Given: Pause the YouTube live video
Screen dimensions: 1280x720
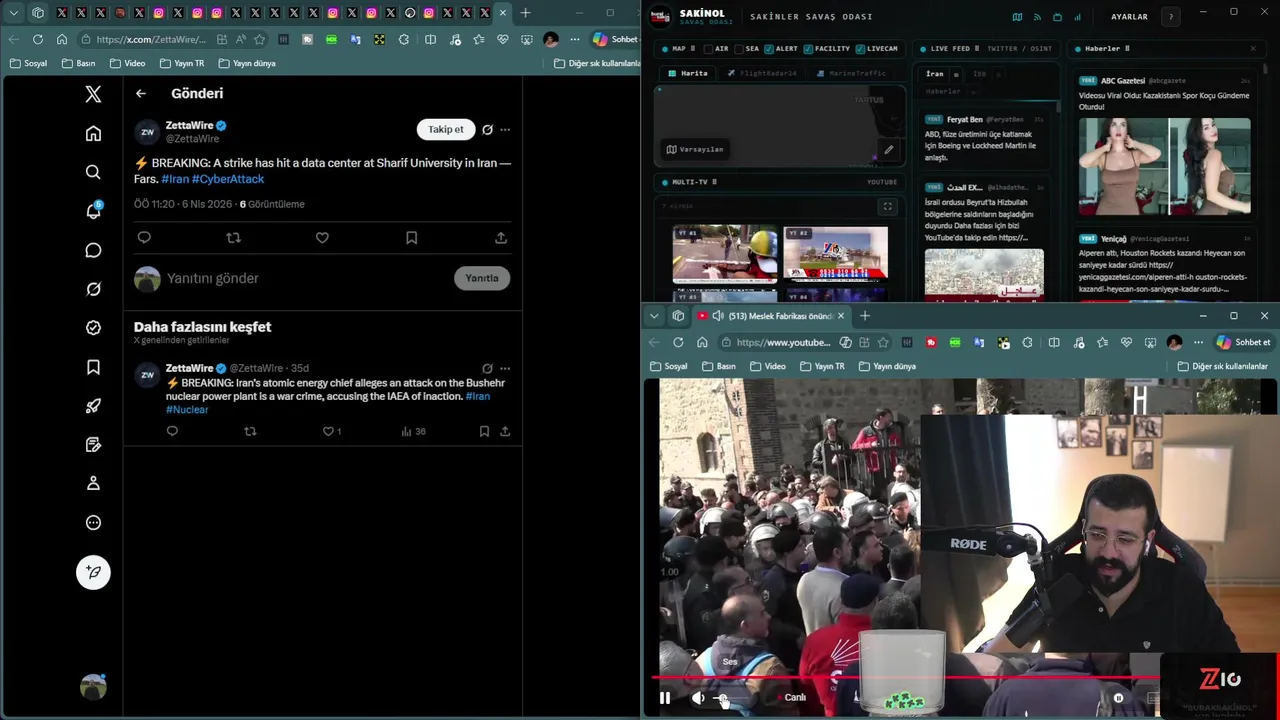Looking at the screenshot, I should [x=665, y=698].
